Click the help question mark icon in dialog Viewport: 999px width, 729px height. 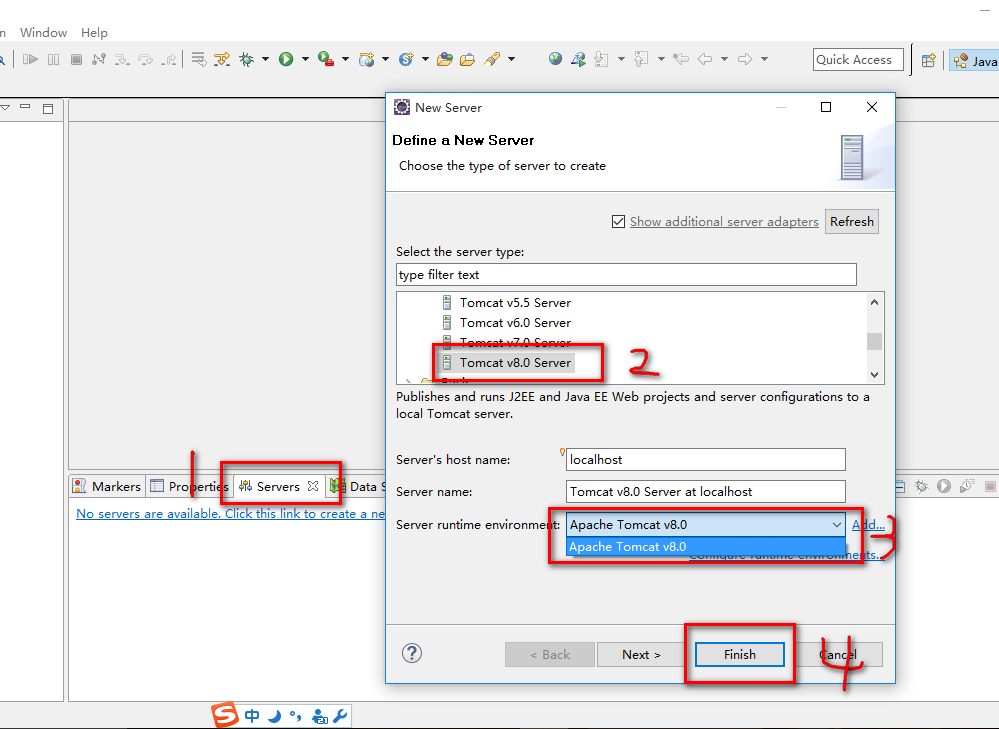(x=412, y=653)
